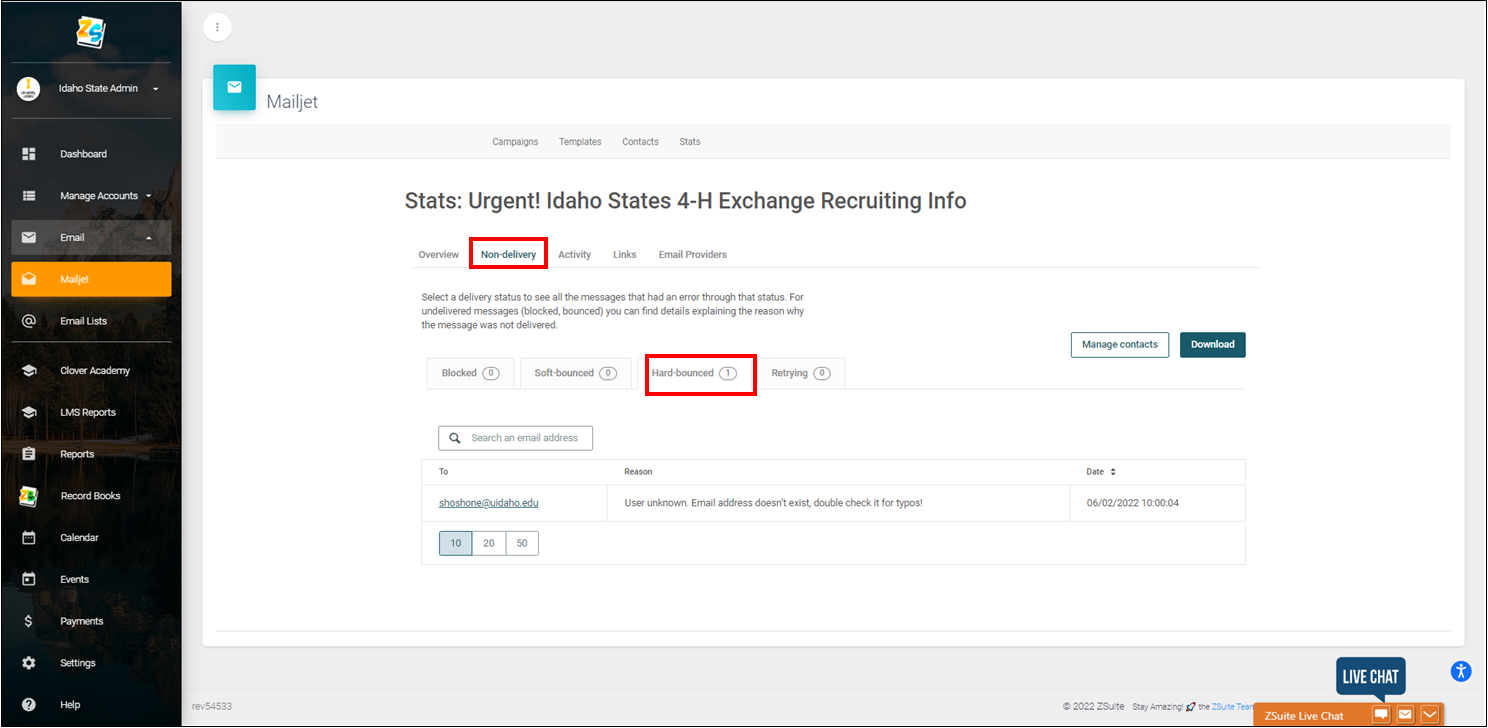Click the 'User unknown' reason cell

[838, 503]
